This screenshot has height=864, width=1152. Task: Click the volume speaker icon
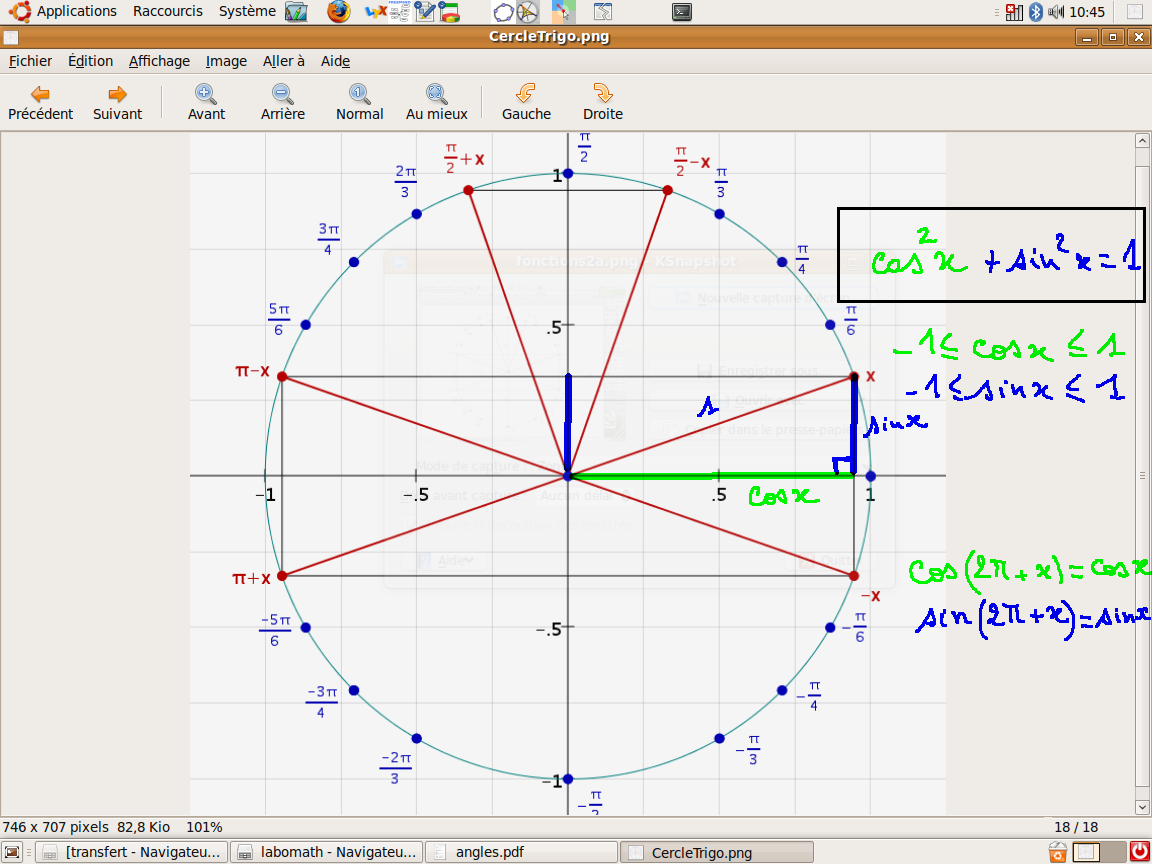pos(1056,12)
